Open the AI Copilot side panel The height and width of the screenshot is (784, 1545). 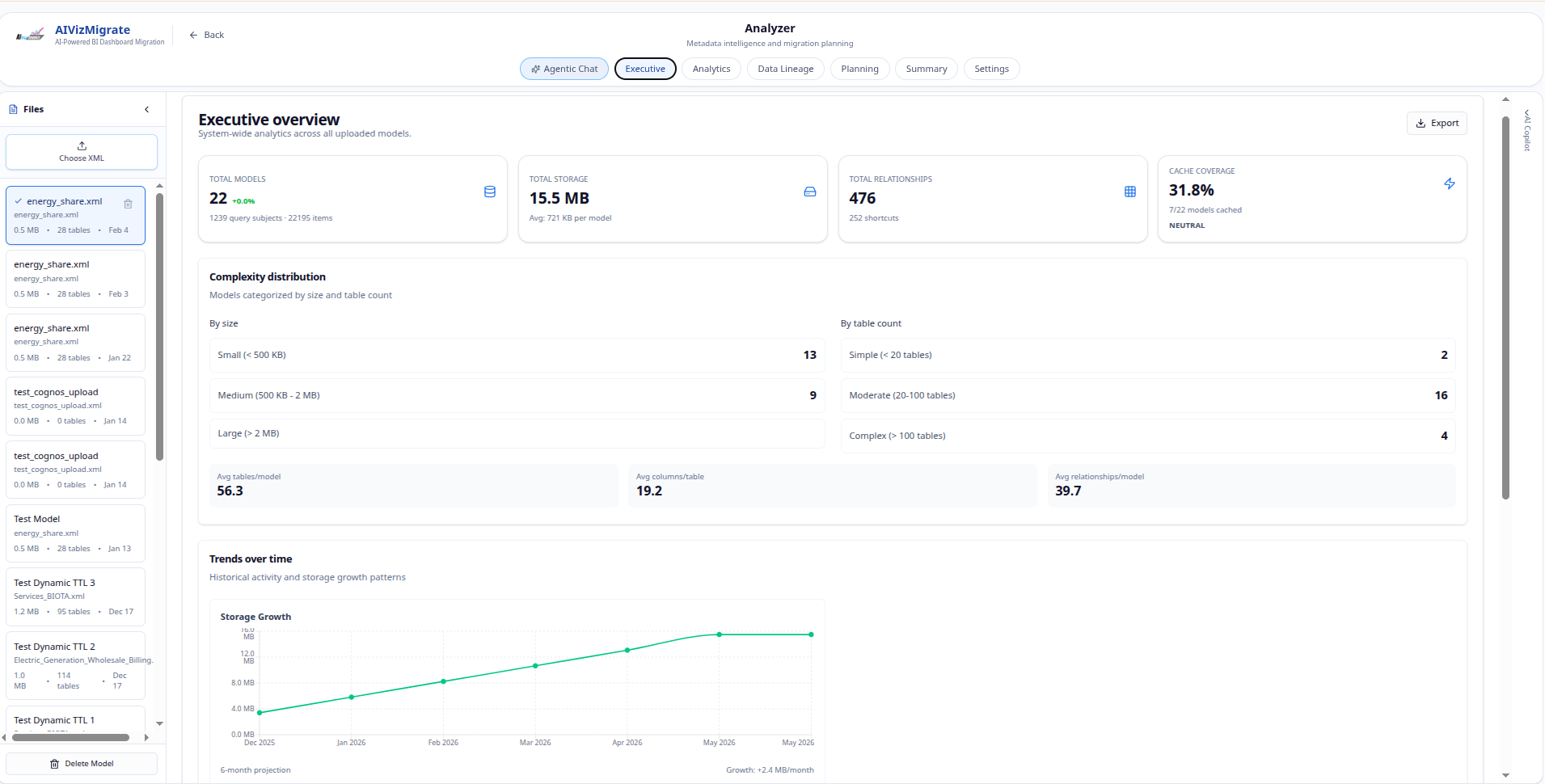point(1527,129)
